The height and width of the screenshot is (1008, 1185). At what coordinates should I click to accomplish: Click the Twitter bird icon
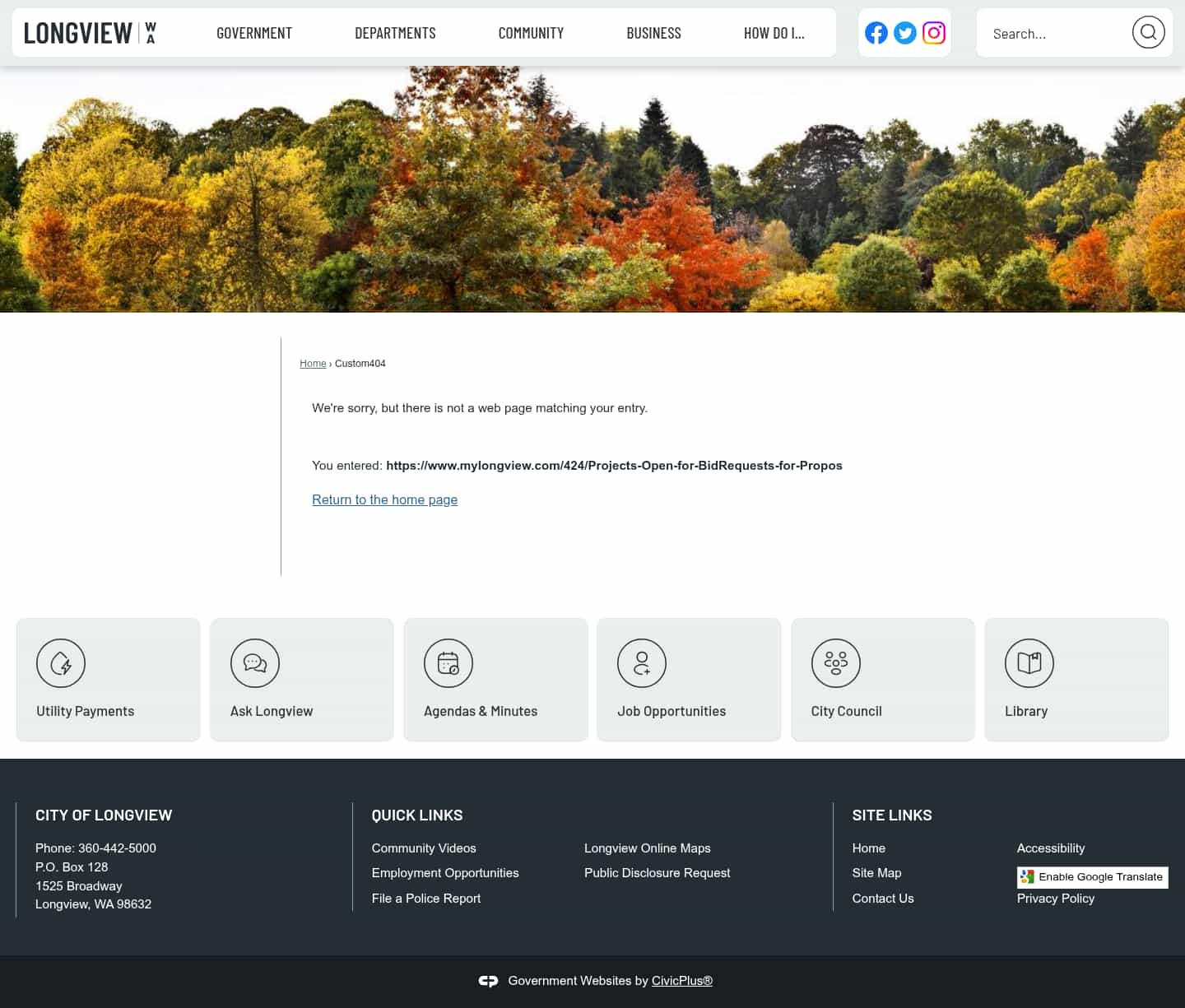click(x=904, y=33)
